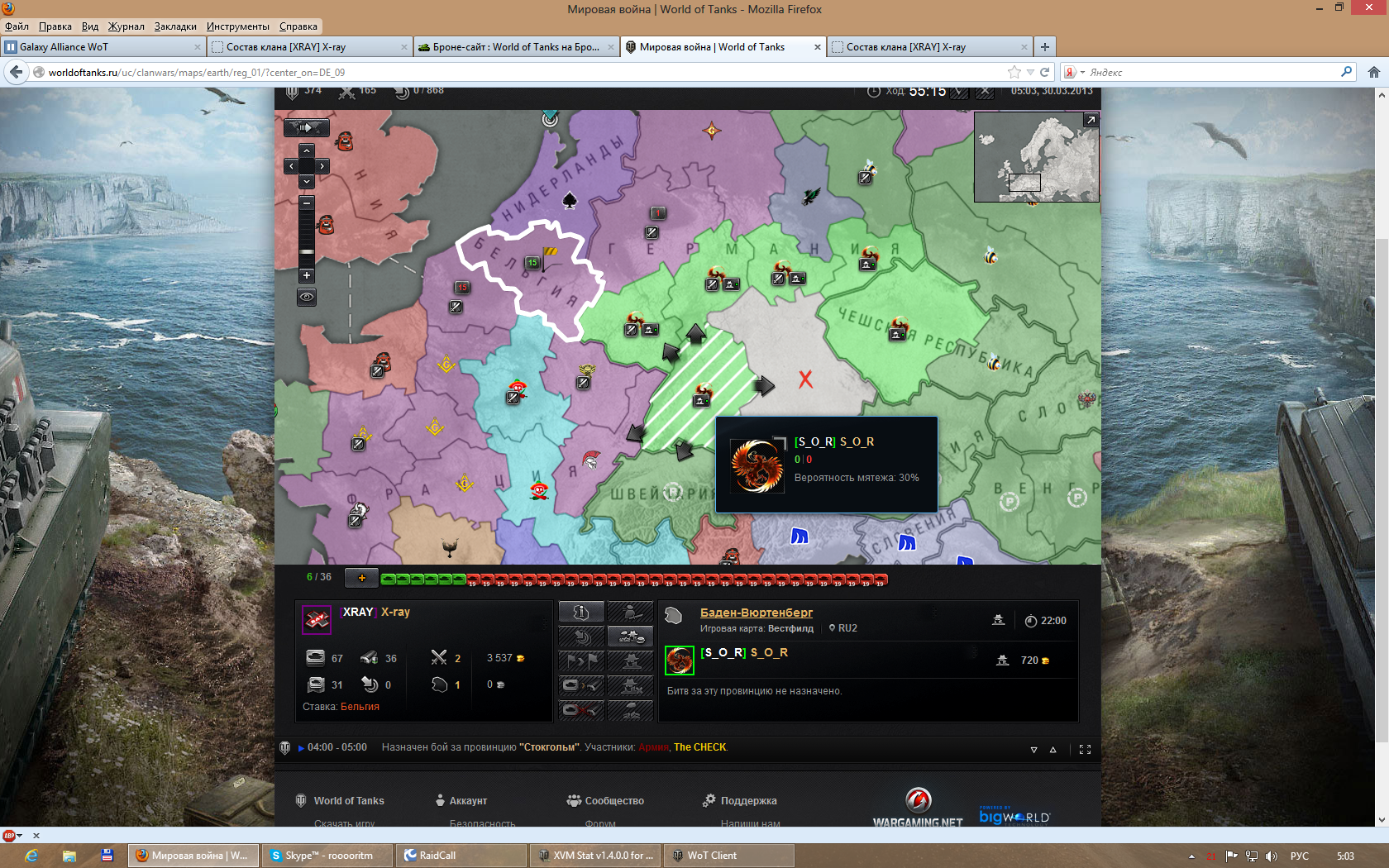Open World of Tanks footer link
This screenshot has width=1389, height=868.
point(349,801)
